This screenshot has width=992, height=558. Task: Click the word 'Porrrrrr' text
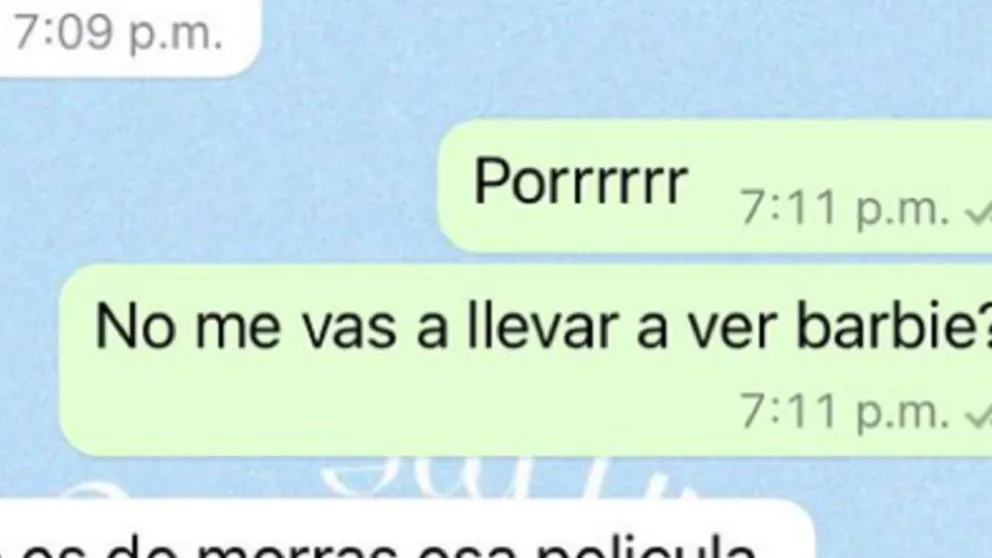pos(581,182)
